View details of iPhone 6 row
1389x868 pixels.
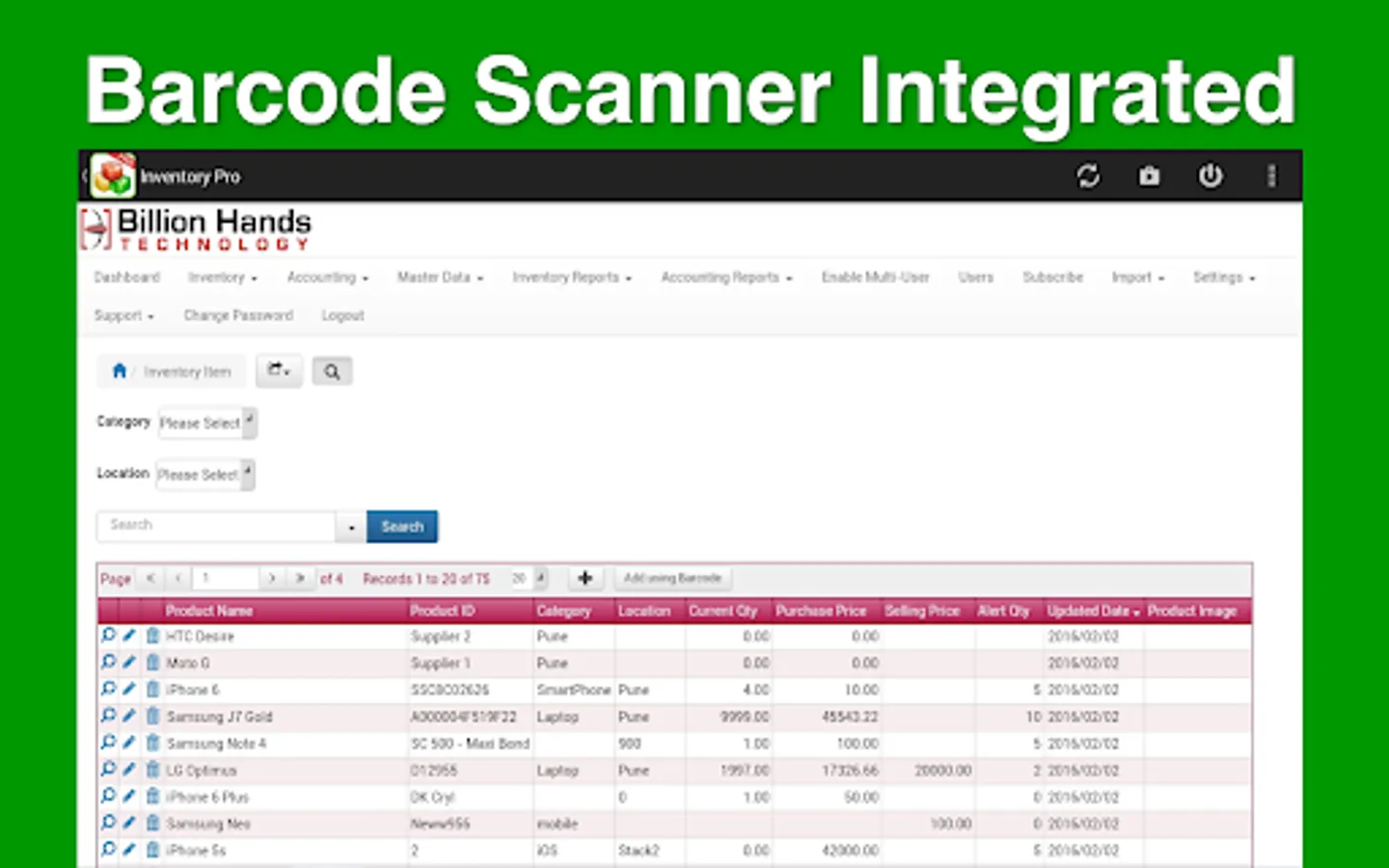click(x=108, y=690)
